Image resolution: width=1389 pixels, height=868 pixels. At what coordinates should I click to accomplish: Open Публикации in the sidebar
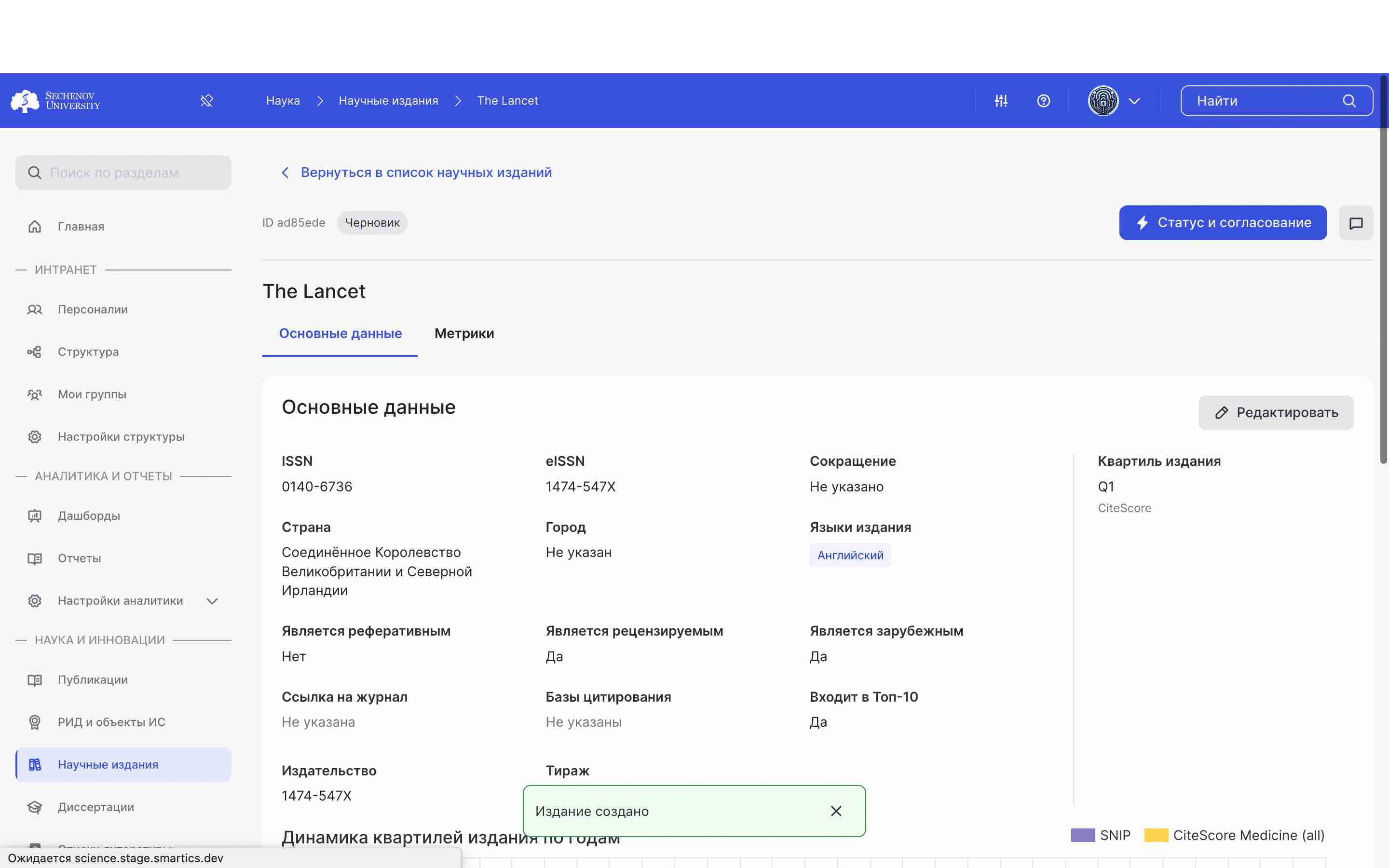(x=123, y=680)
